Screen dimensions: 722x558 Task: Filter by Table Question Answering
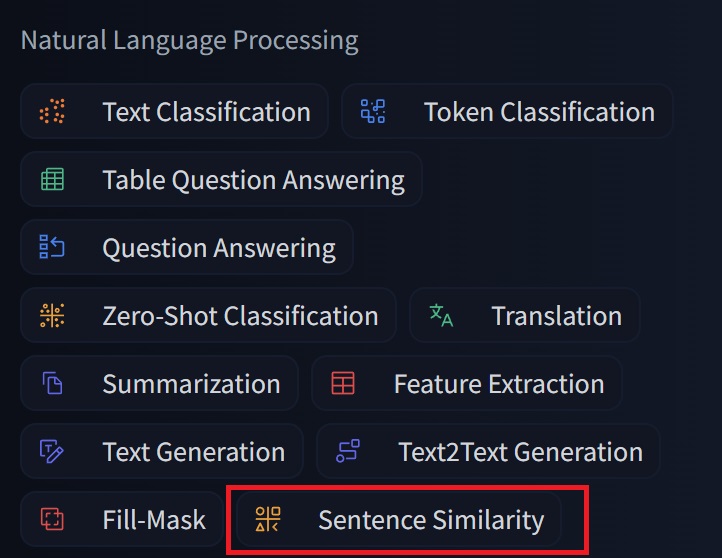[253, 180]
